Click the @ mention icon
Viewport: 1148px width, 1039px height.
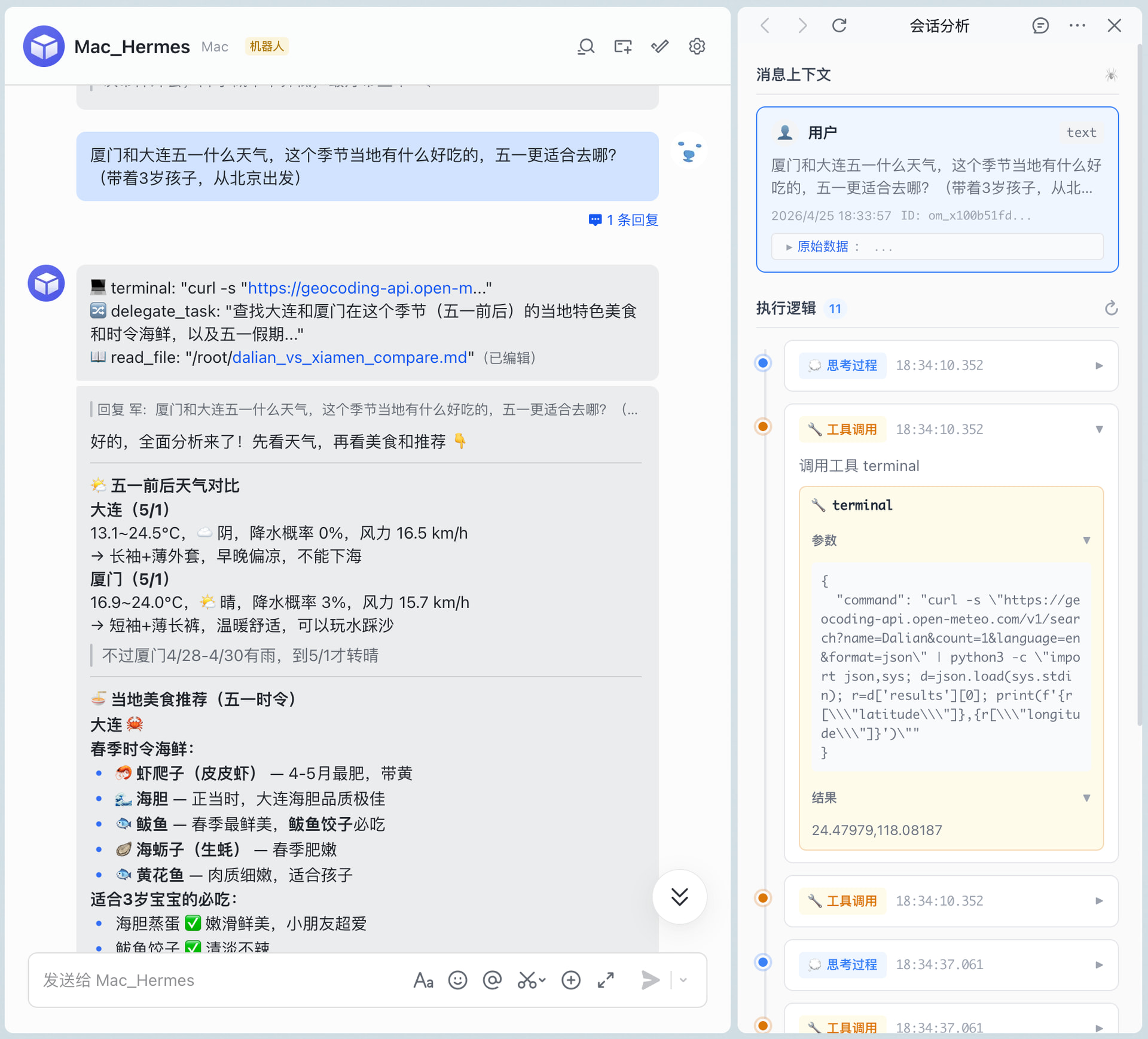click(x=492, y=980)
